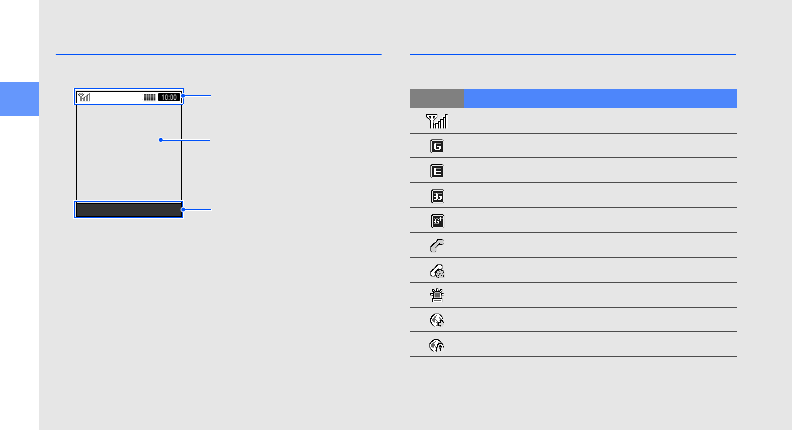Click the EDGE network 'E' icon
Viewport: 792px width, 430px height.
(x=437, y=171)
